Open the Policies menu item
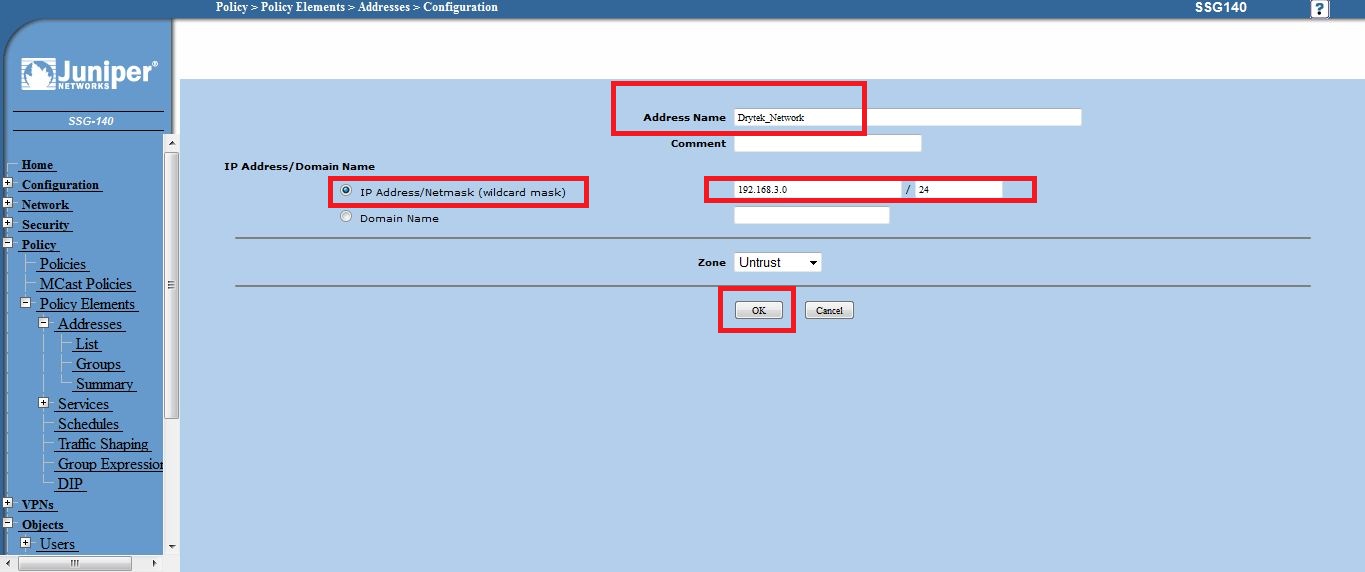 63,264
